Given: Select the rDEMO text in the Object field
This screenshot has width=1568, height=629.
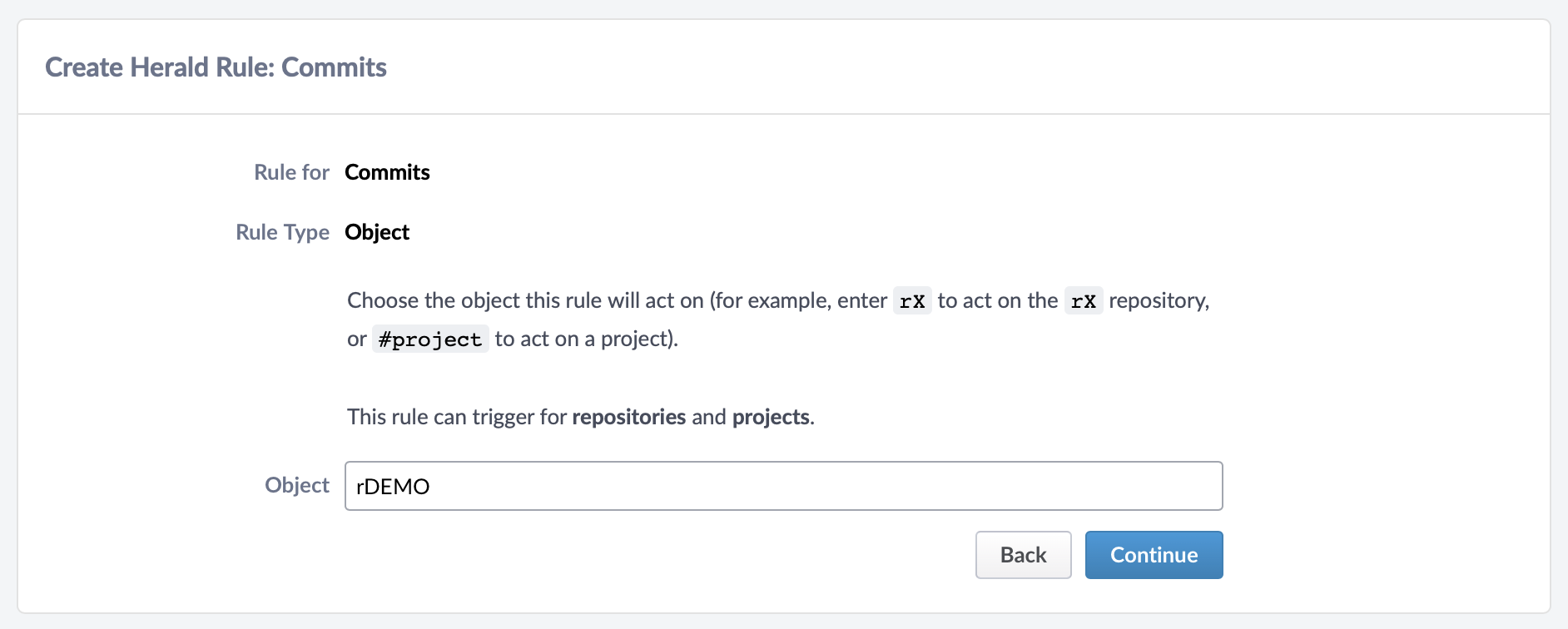Looking at the screenshot, I should point(391,486).
